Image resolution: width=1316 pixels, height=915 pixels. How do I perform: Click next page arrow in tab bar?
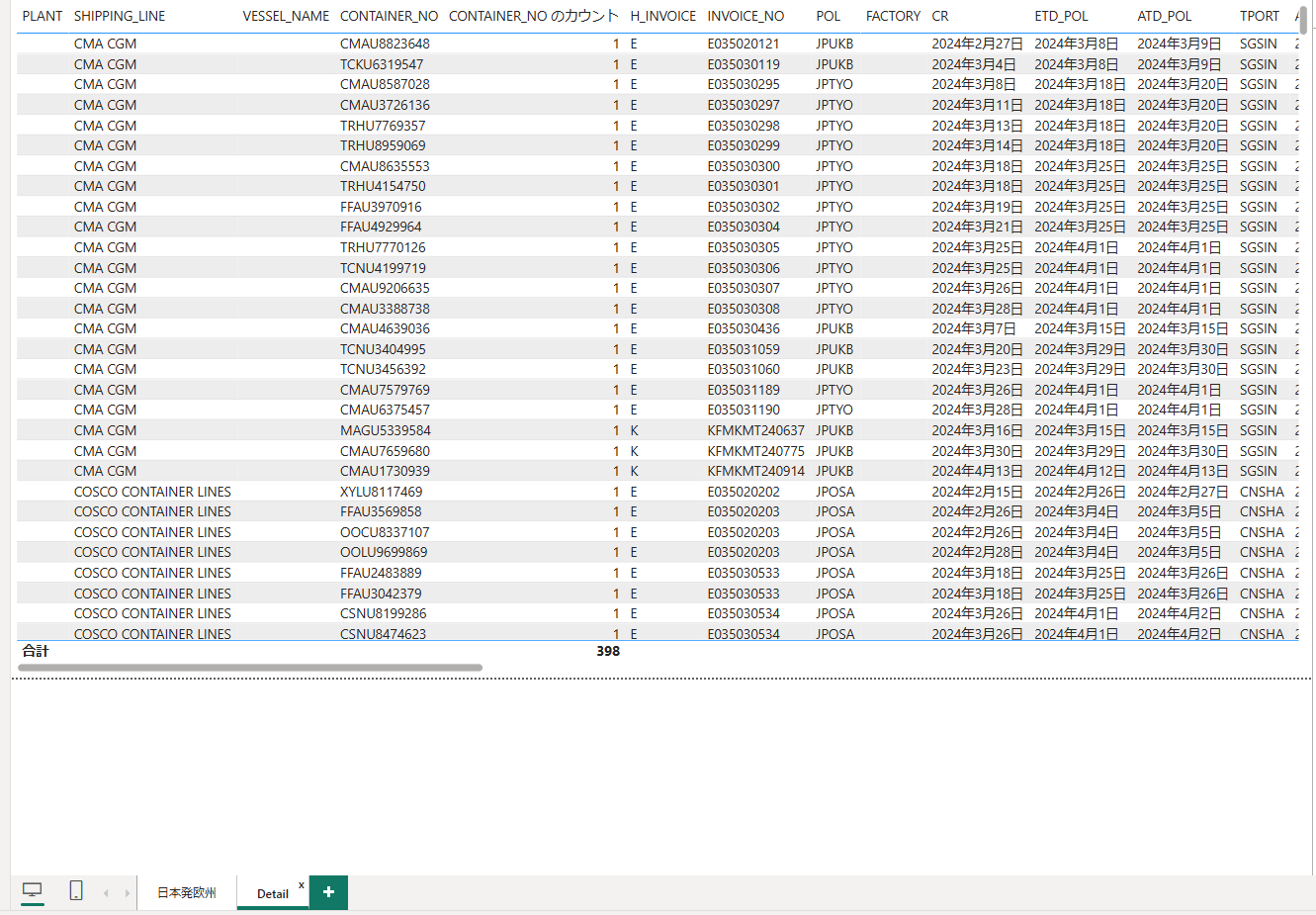127,893
